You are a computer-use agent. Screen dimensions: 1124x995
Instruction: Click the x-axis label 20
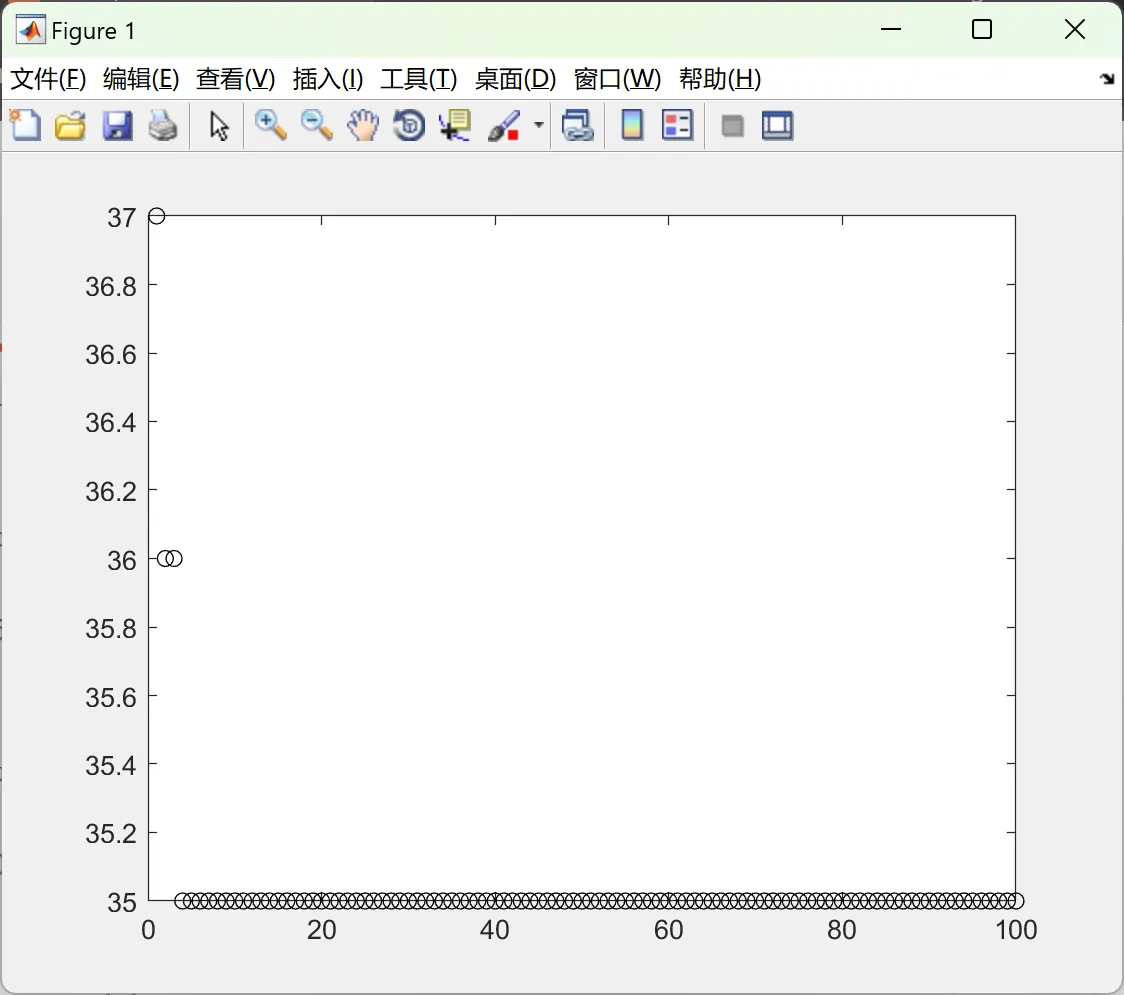coord(322,930)
